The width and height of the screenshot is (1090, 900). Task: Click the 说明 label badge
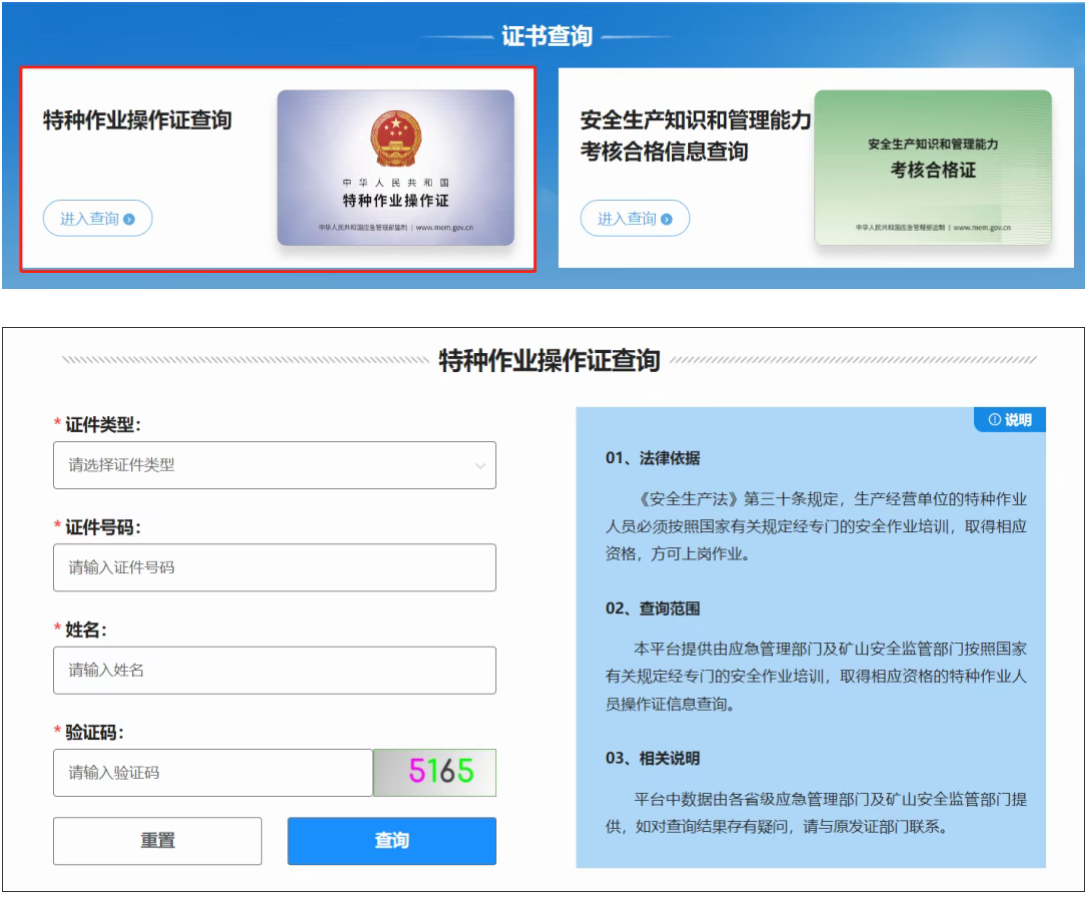(x=1010, y=420)
